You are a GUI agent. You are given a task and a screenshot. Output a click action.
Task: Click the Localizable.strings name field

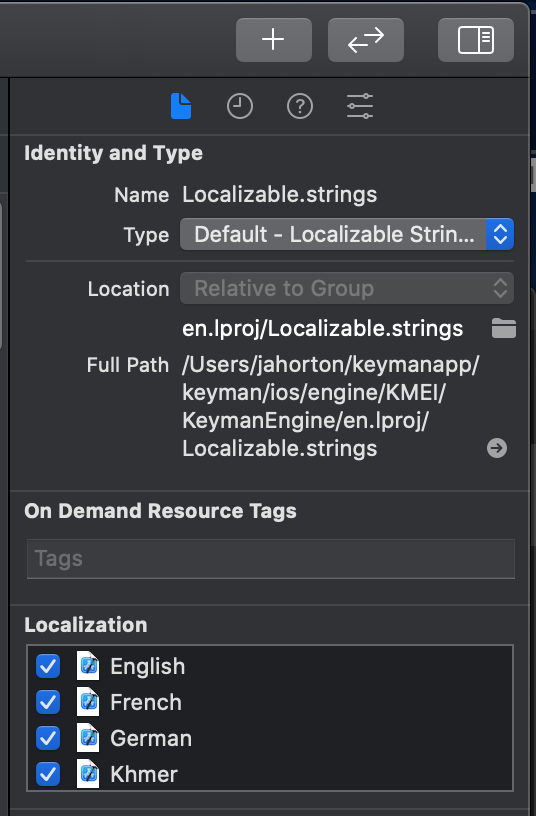point(280,195)
